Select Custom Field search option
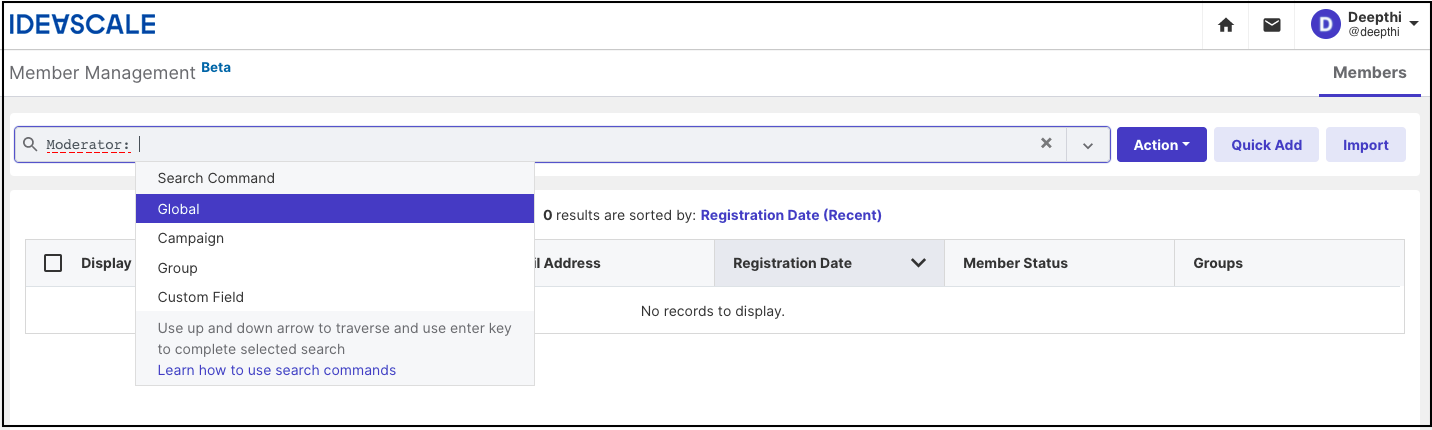 pyautogui.click(x=335, y=297)
